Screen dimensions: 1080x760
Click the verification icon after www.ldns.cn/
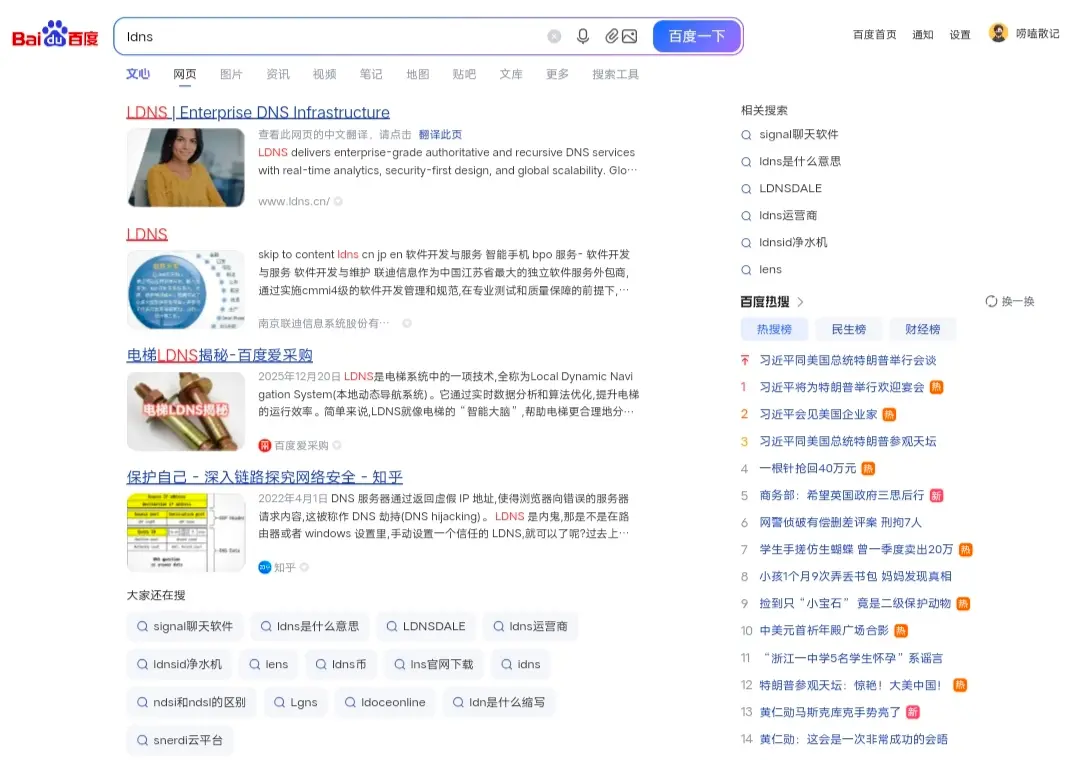(338, 201)
